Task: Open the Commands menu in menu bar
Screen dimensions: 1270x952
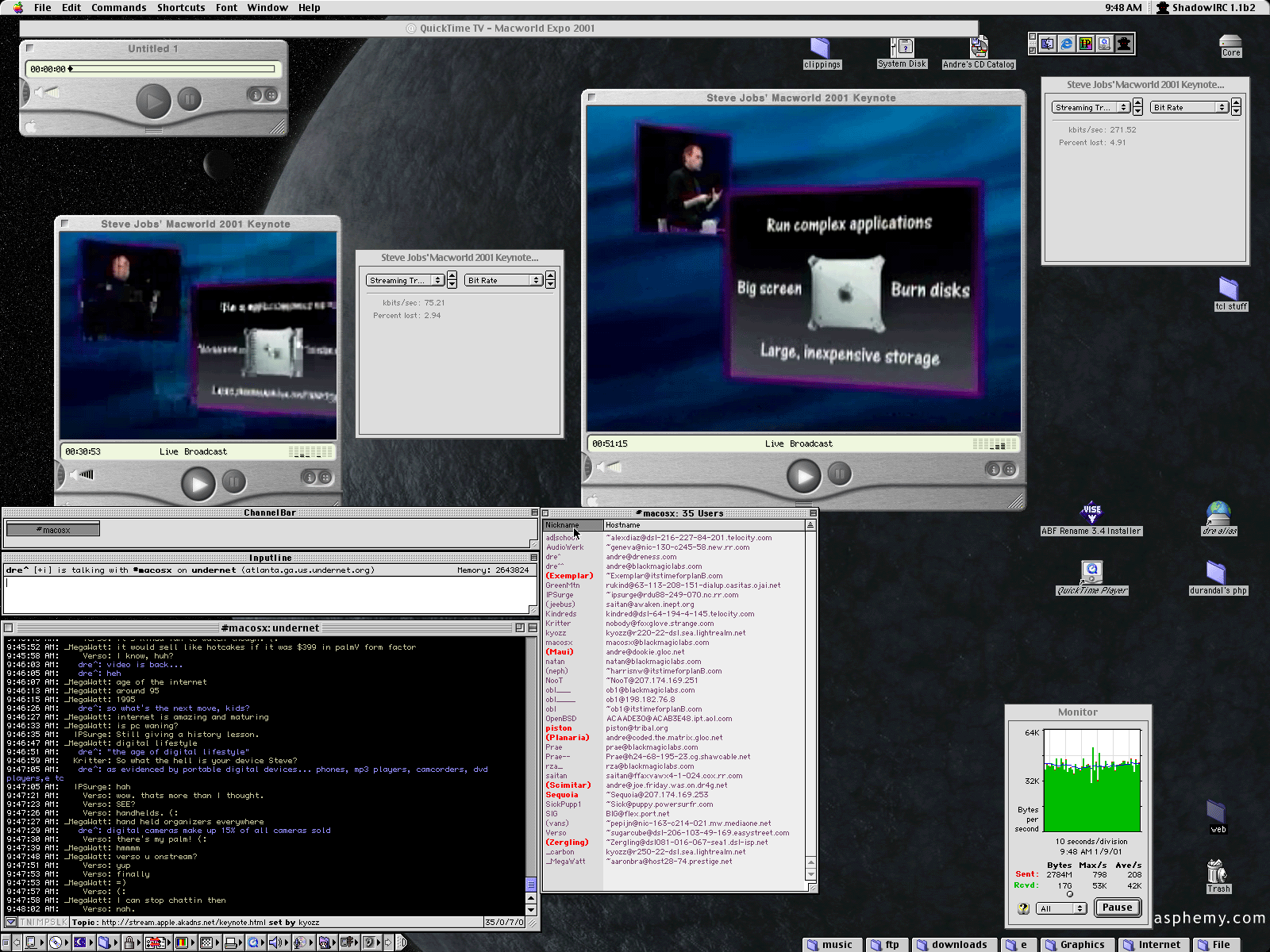Action: [x=118, y=8]
